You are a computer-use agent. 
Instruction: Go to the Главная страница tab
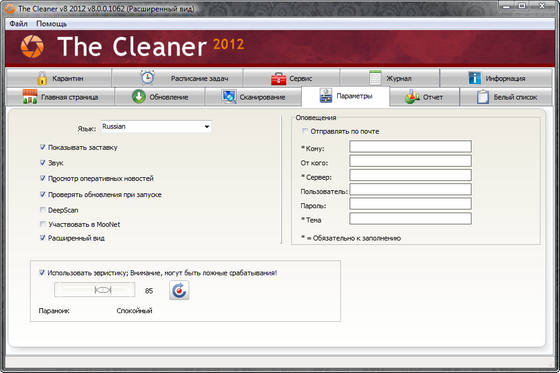point(60,97)
